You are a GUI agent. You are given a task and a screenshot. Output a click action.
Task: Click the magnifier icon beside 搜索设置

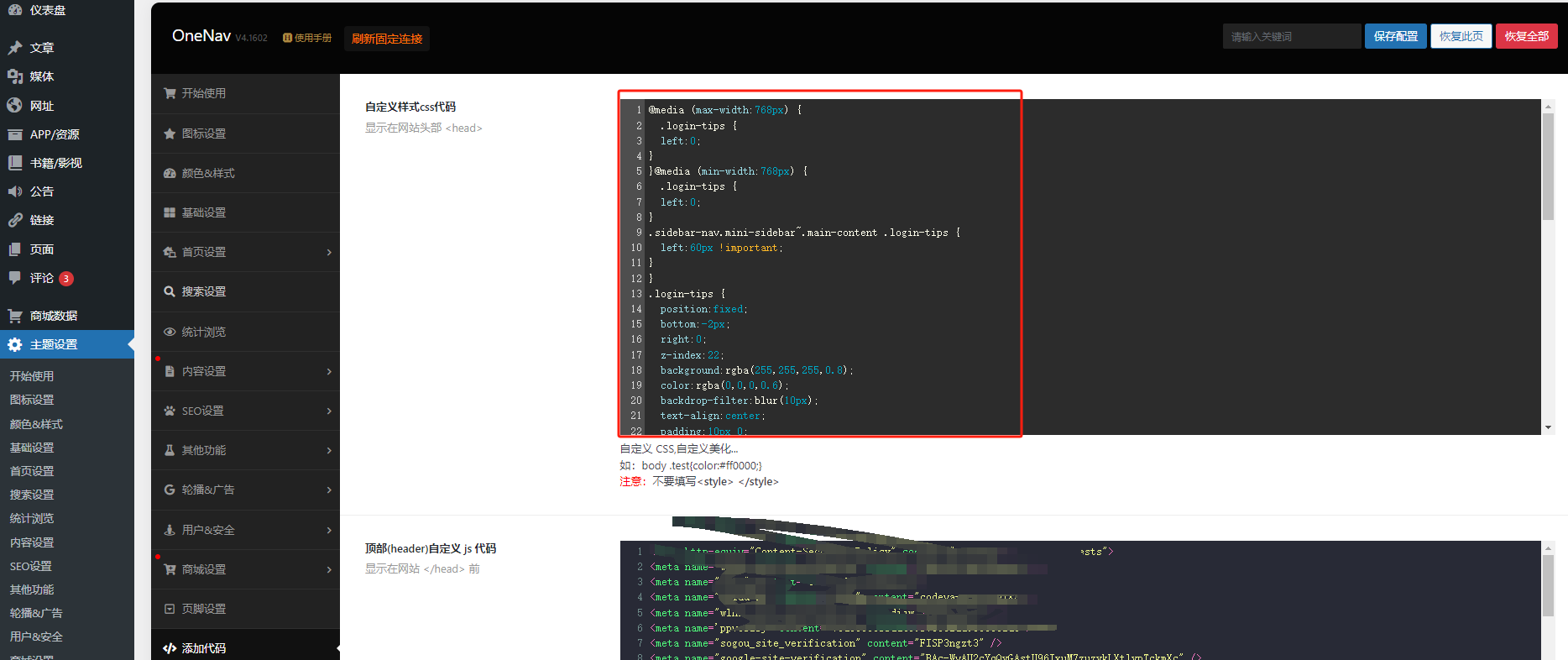[170, 291]
